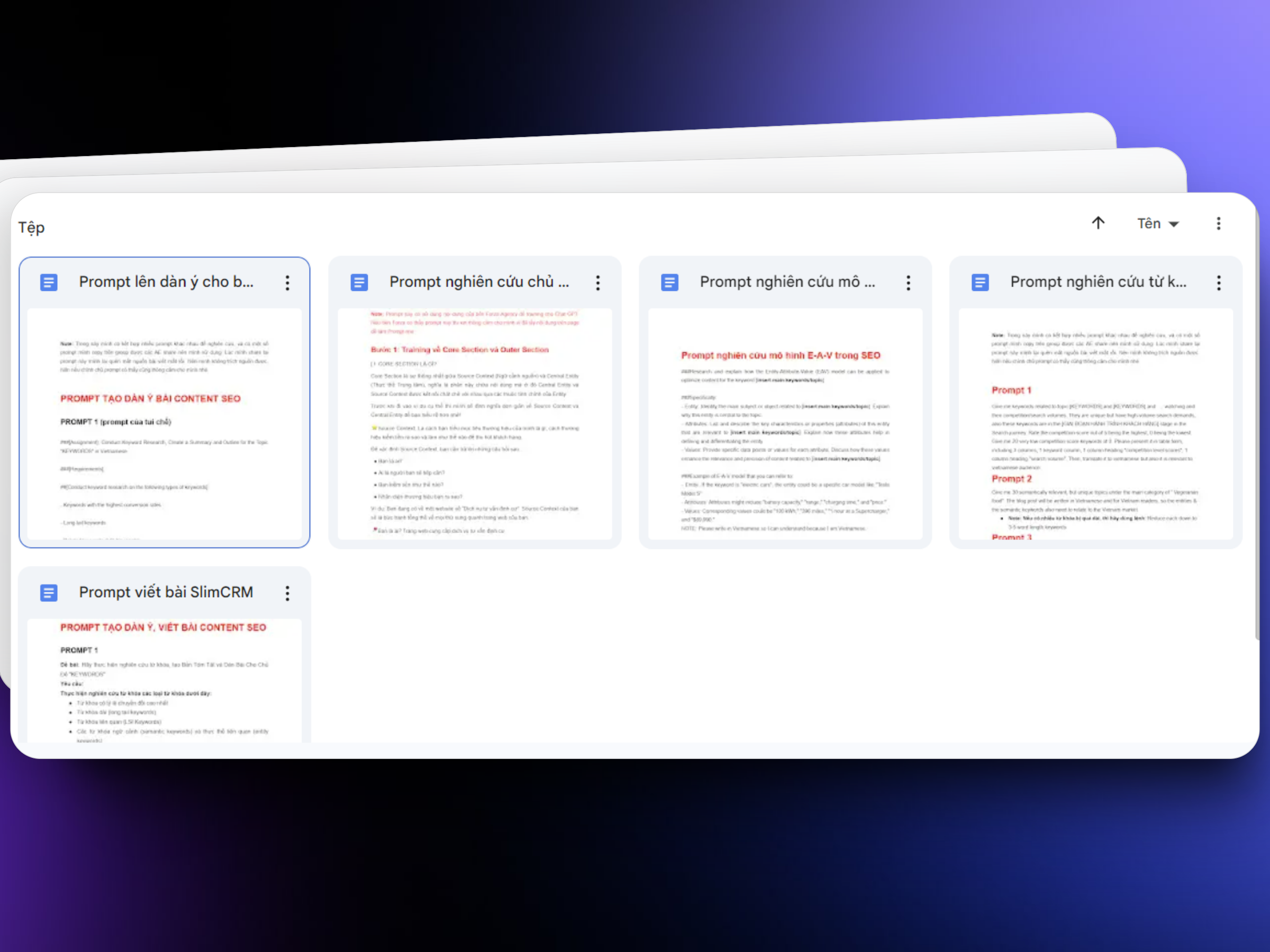The image size is (1270, 952).
Task: Click the Tệp section heading
Action: click(32, 227)
